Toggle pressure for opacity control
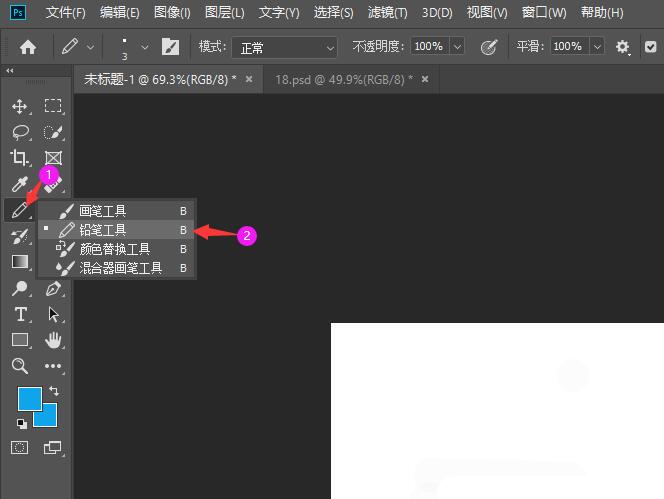The image size is (664, 499). [489, 47]
